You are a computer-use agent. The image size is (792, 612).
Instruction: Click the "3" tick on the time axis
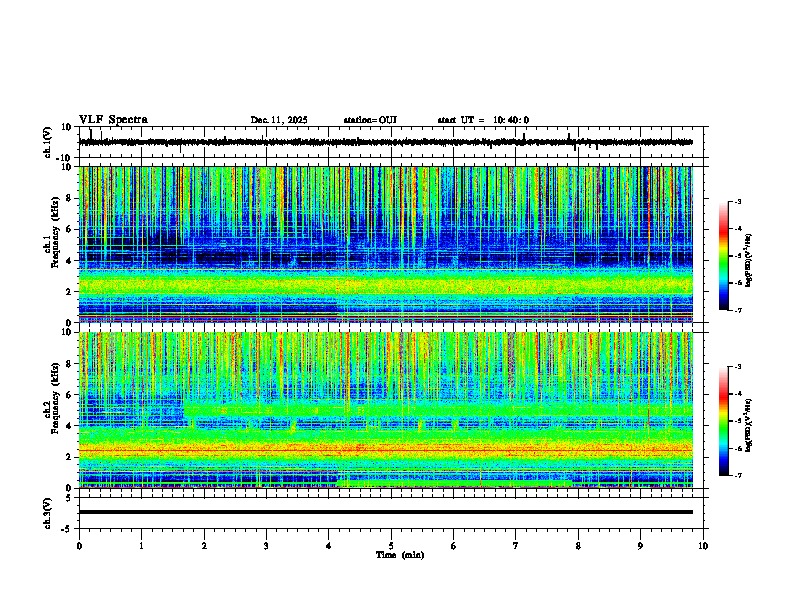coord(266,546)
